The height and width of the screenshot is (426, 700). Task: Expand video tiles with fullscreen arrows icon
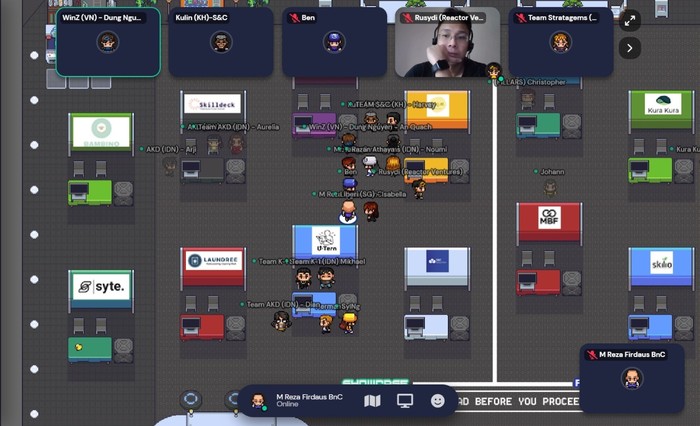(x=629, y=20)
